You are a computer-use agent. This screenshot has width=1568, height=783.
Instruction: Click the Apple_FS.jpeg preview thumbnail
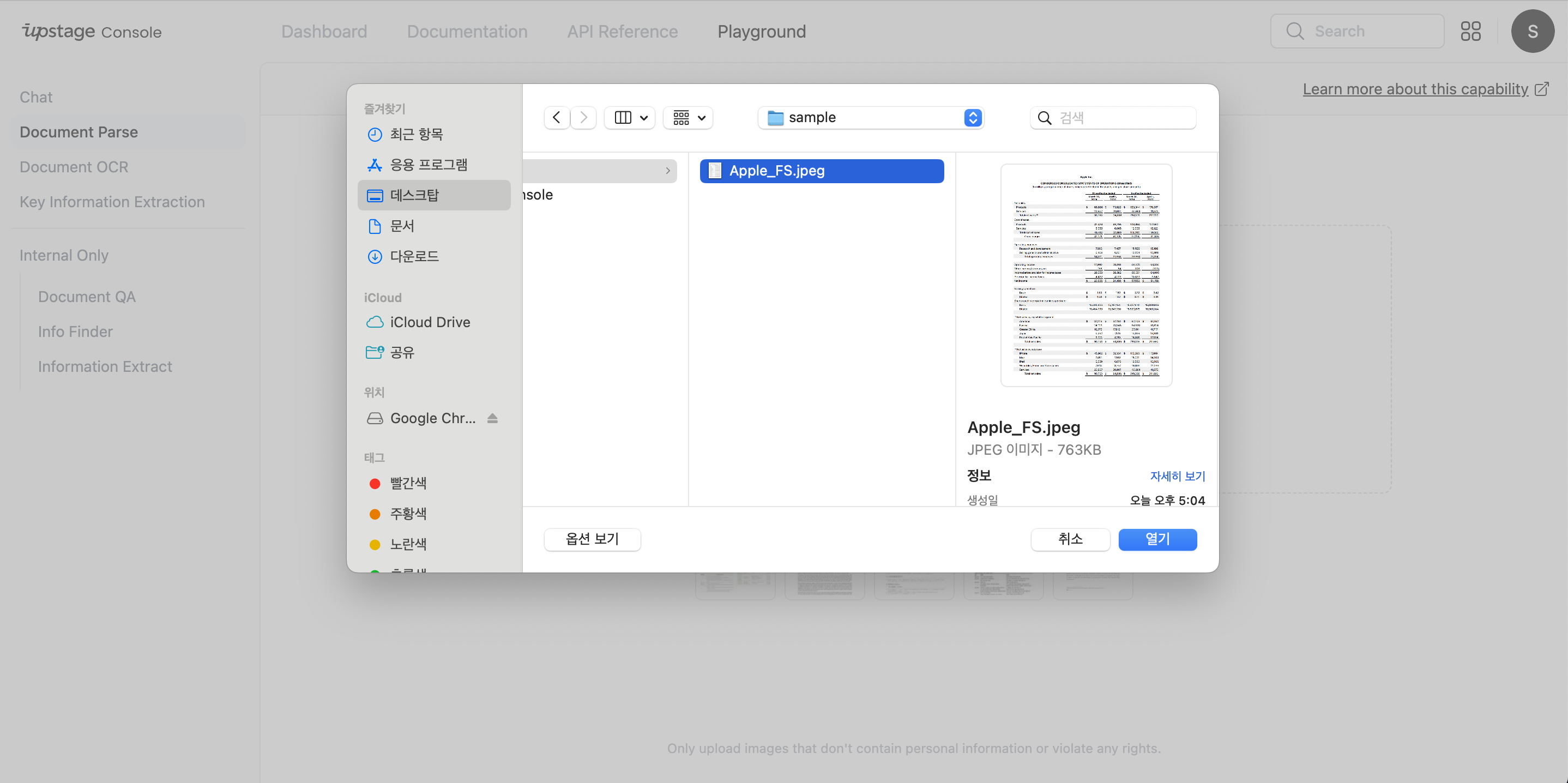coord(1086,275)
